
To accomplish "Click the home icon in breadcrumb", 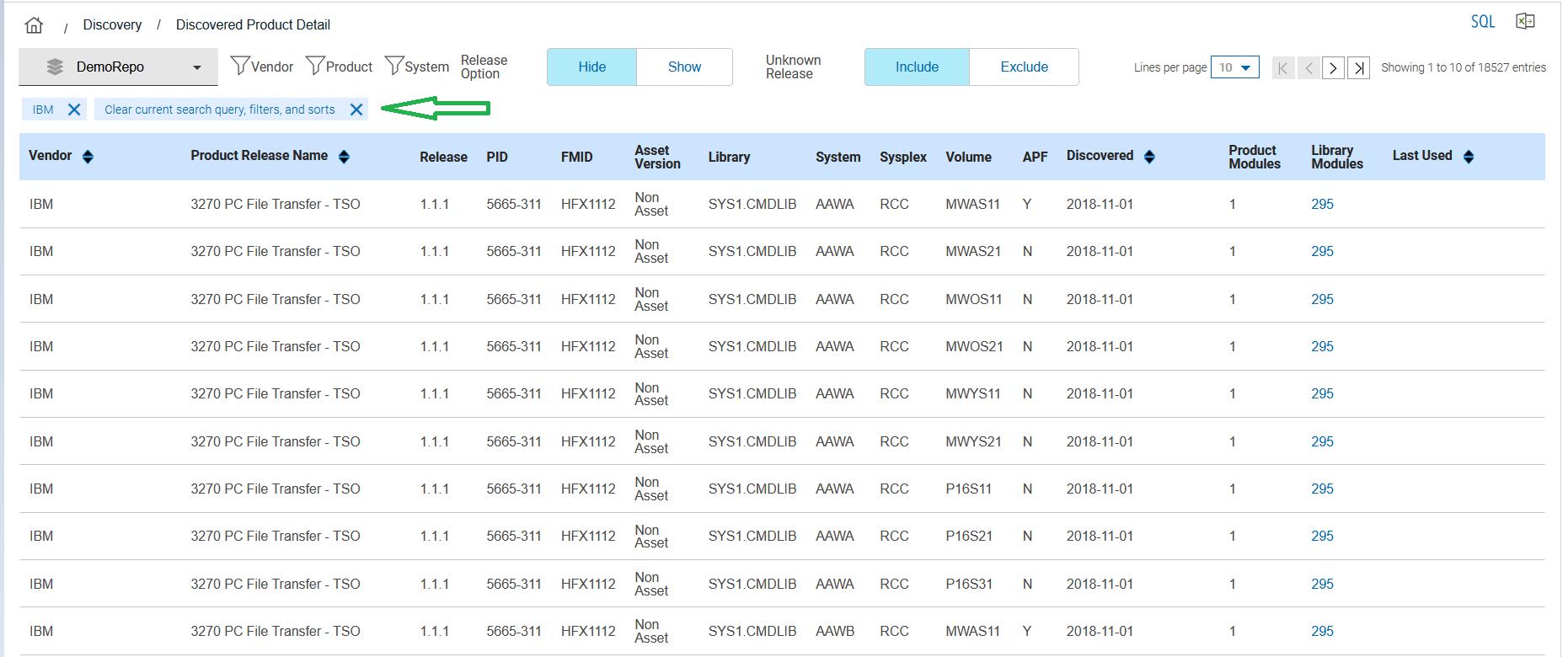I will [34, 25].
